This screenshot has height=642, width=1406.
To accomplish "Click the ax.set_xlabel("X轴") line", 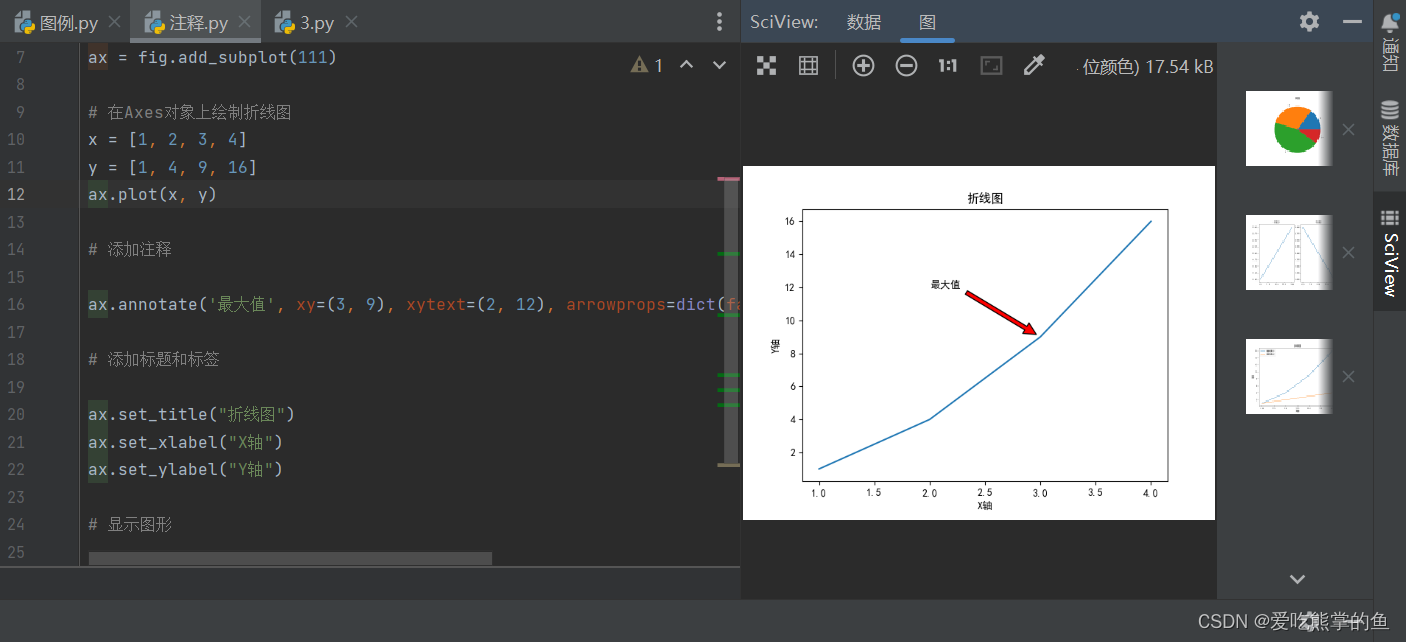I will click(186, 442).
